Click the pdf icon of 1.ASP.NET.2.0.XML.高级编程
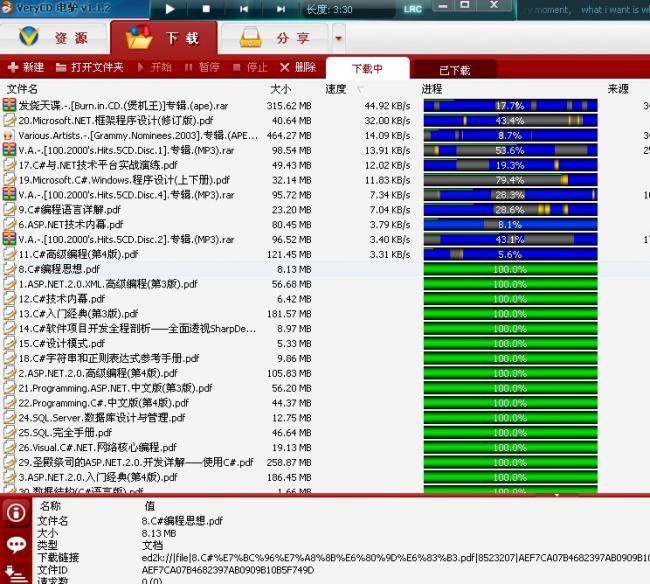The image size is (650, 584). [9, 284]
